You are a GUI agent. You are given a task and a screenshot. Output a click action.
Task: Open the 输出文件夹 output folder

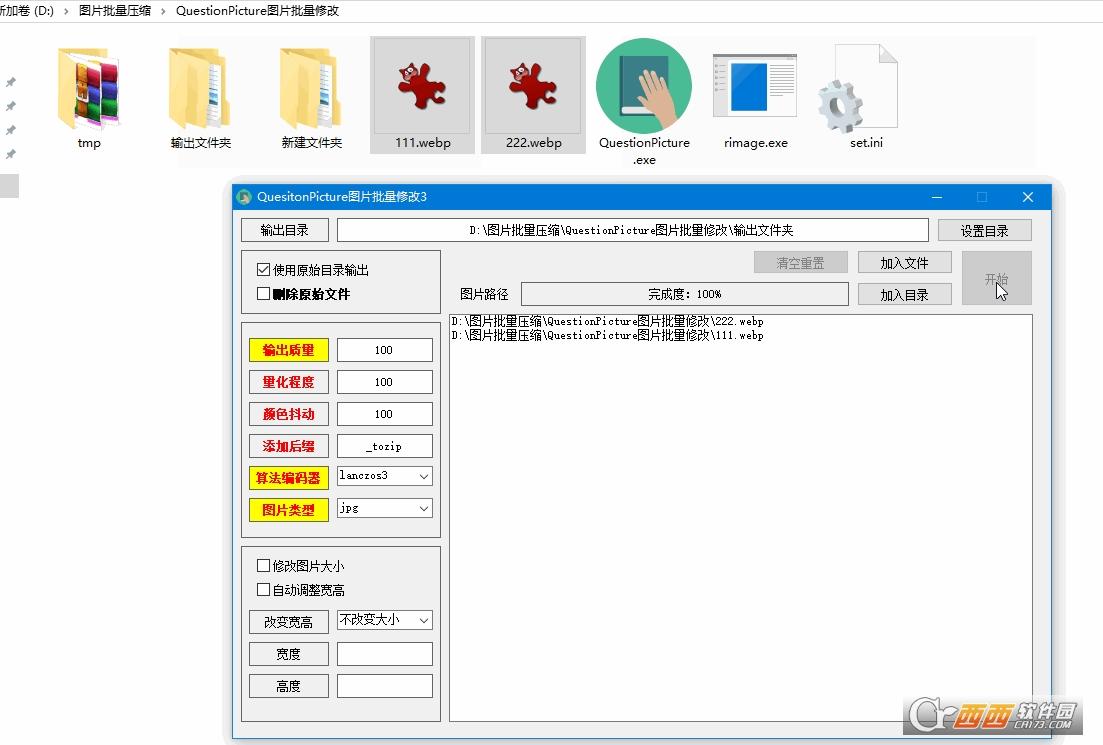pos(201,93)
